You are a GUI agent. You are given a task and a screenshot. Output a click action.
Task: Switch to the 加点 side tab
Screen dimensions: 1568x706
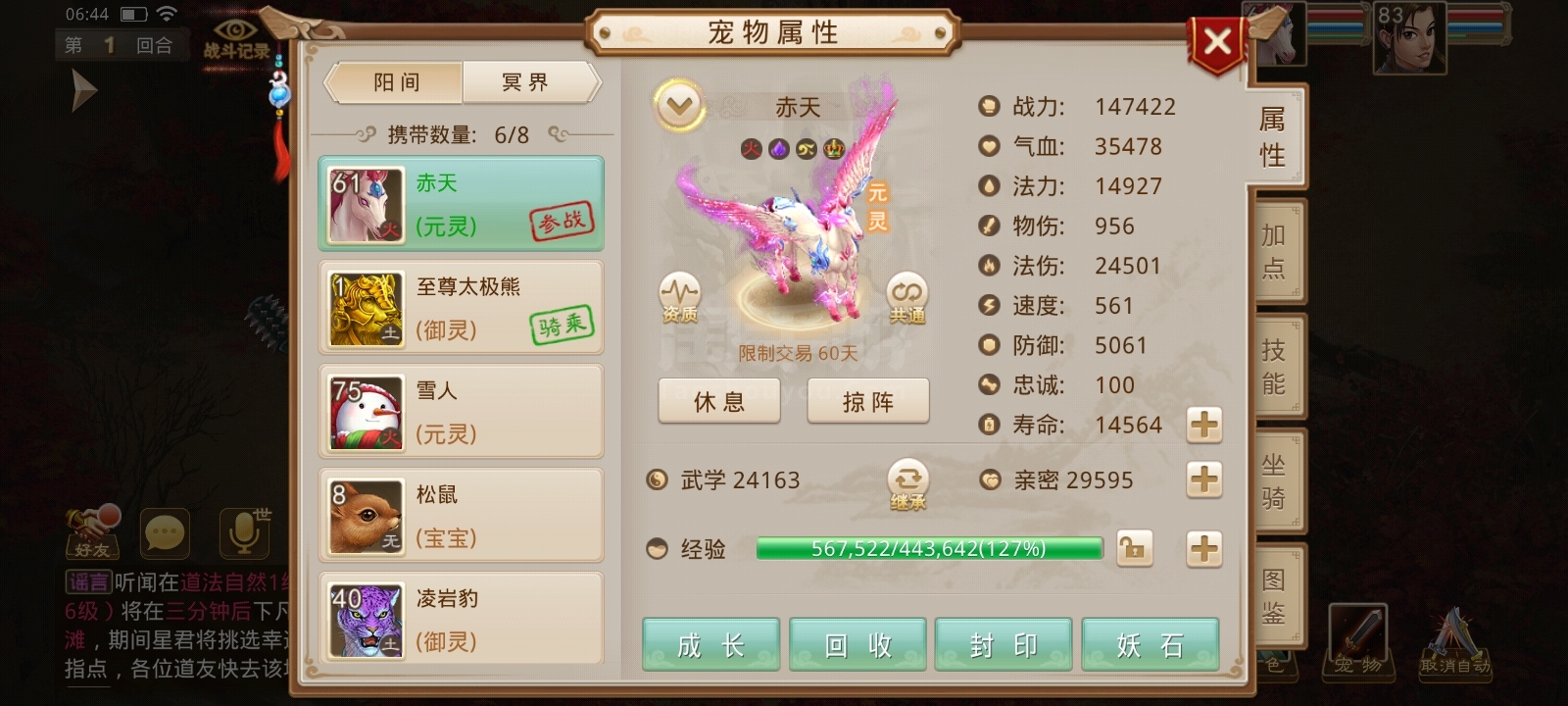(x=1274, y=251)
